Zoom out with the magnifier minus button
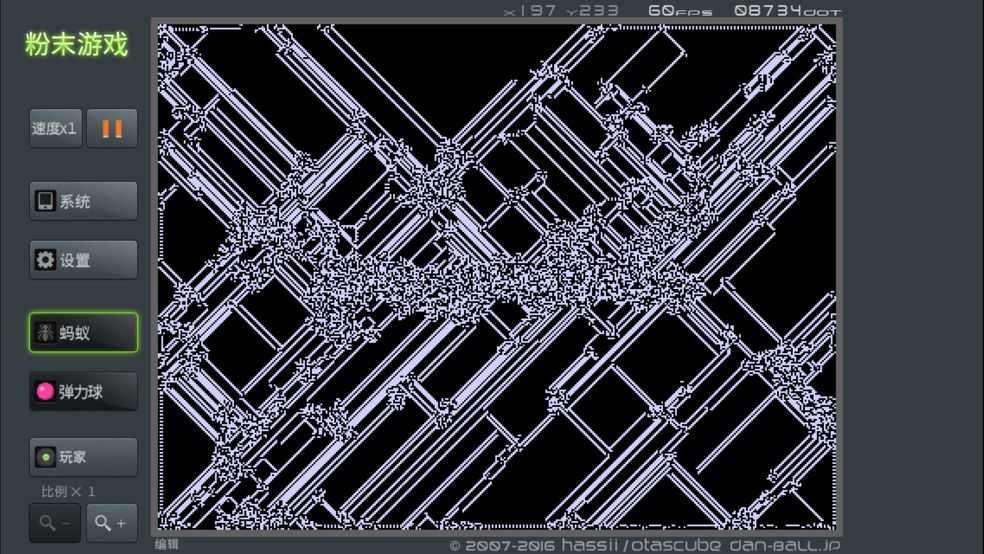 (x=55, y=522)
